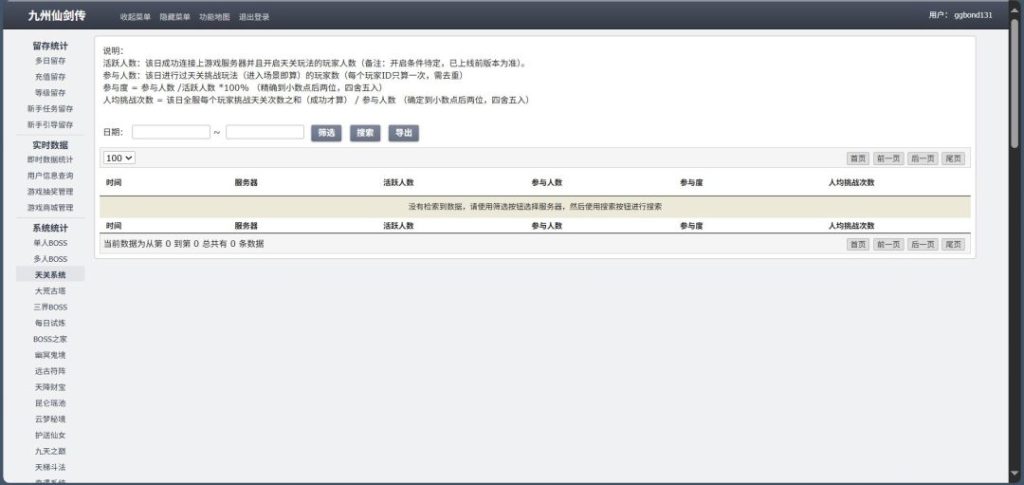Click the 筛选 filter button
Viewport: 1024px width, 485px height.
click(x=327, y=132)
